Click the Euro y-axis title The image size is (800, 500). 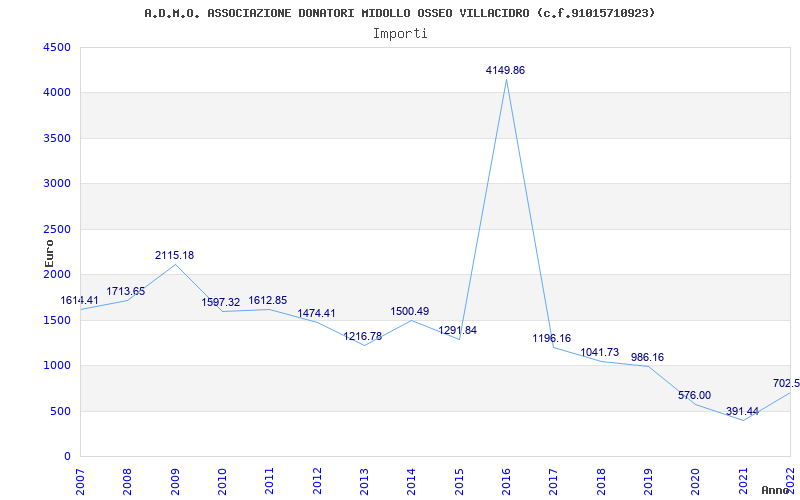(x=49, y=253)
